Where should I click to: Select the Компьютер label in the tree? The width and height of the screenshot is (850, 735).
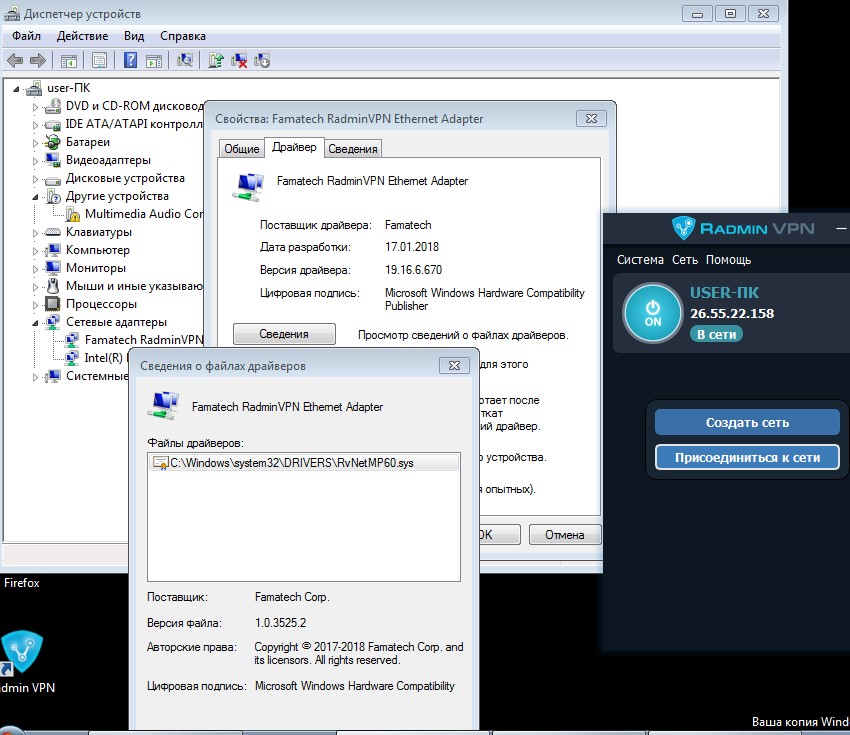point(98,250)
